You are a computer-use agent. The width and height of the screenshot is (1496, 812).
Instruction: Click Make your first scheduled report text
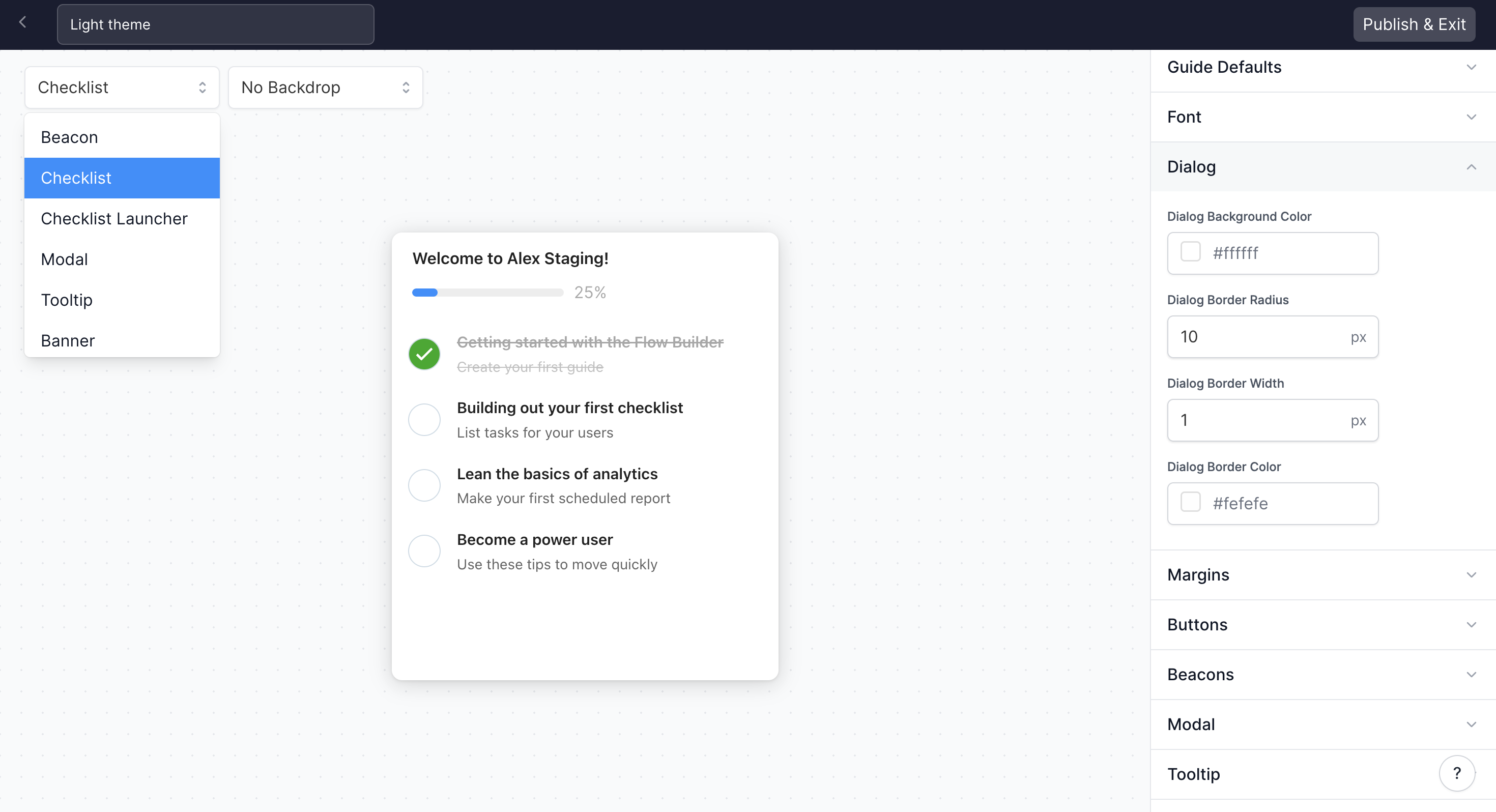click(563, 499)
